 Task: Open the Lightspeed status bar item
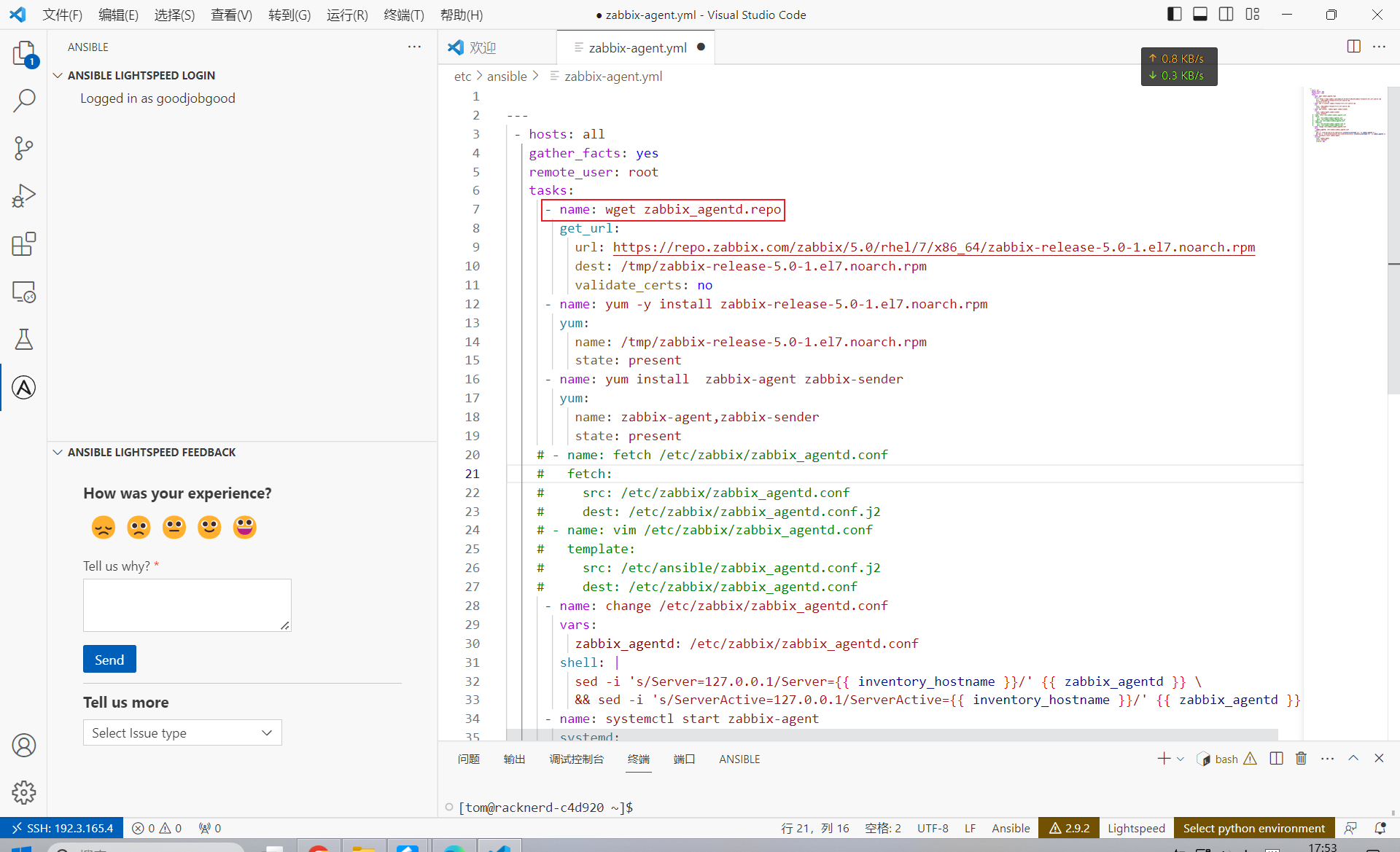1136,828
